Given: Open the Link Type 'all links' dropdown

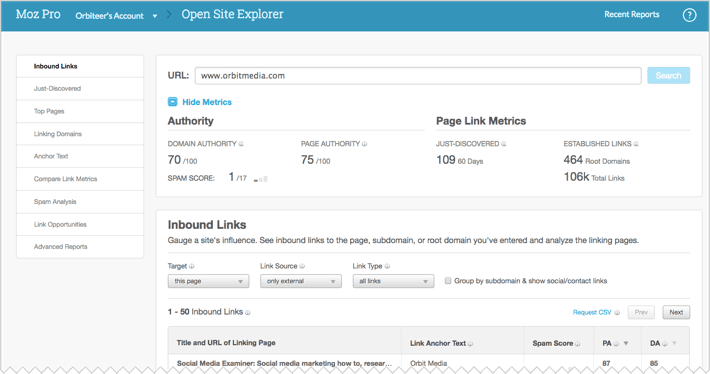Looking at the screenshot, I should tap(393, 281).
